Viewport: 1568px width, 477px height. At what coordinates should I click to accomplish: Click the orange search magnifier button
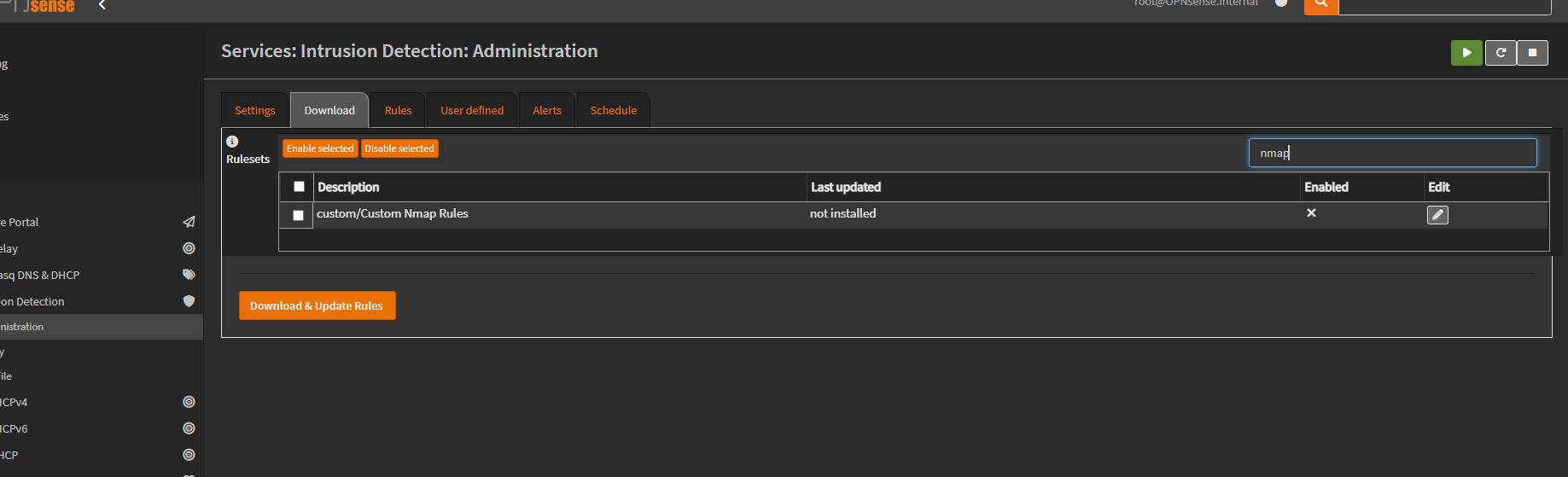[x=1320, y=5]
